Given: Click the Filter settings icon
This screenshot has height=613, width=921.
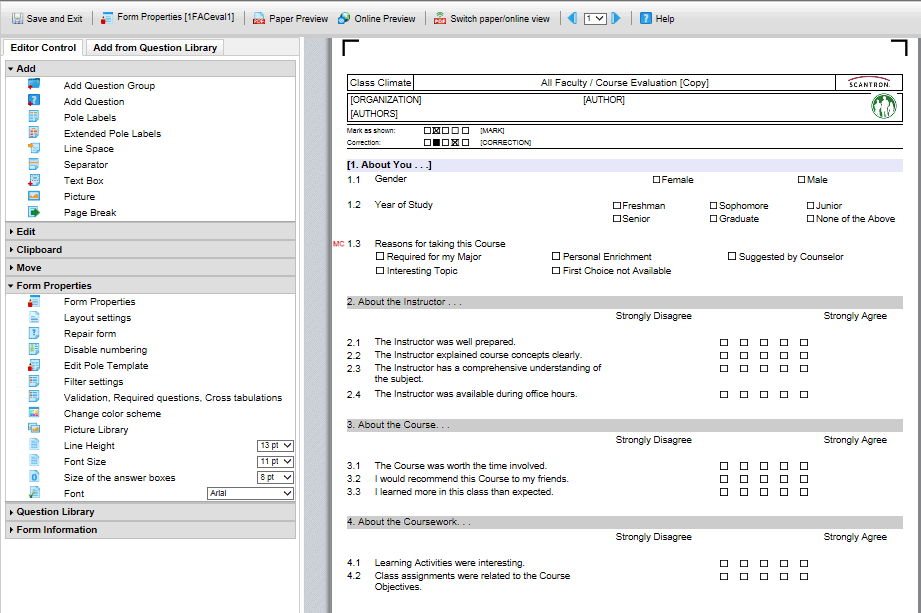Looking at the screenshot, I should (x=34, y=381).
